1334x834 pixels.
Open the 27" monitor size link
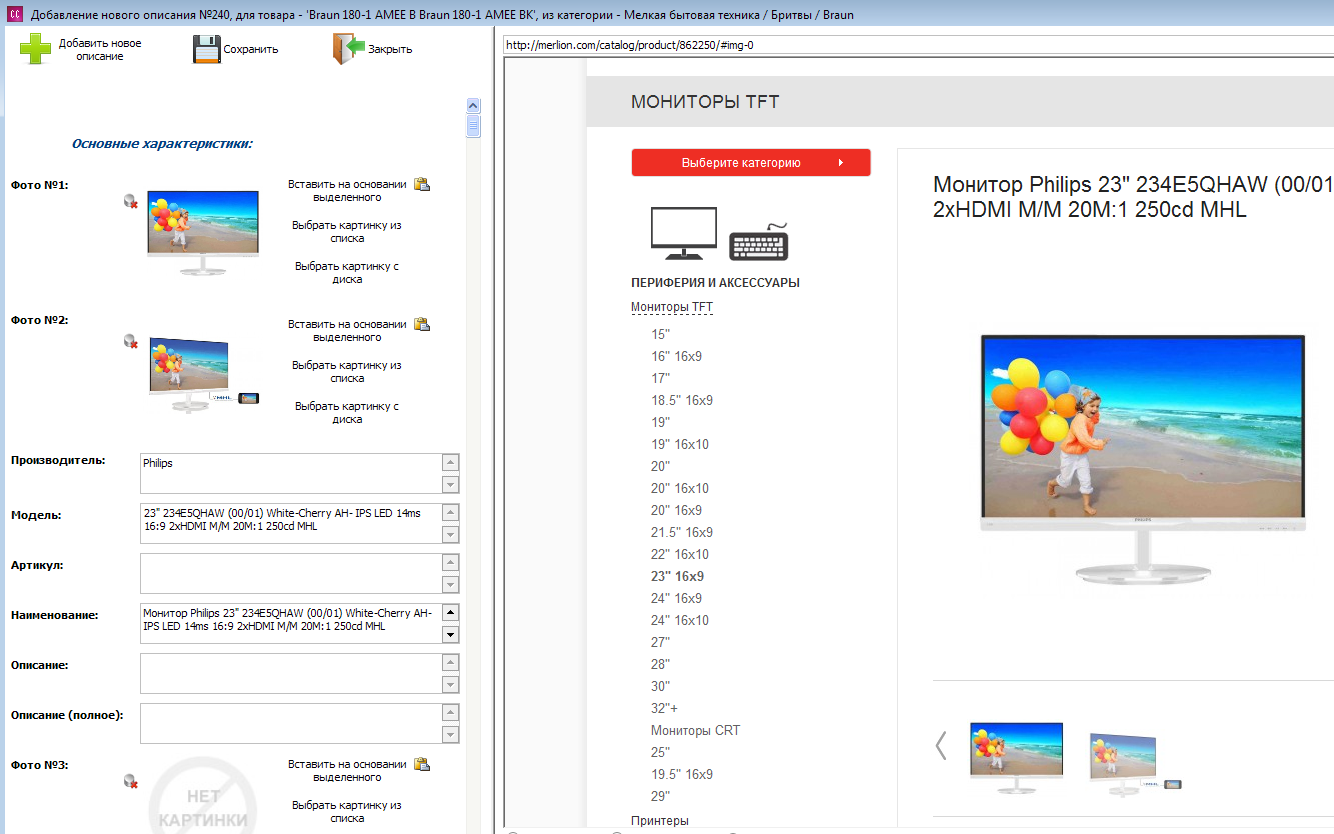tap(660, 642)
